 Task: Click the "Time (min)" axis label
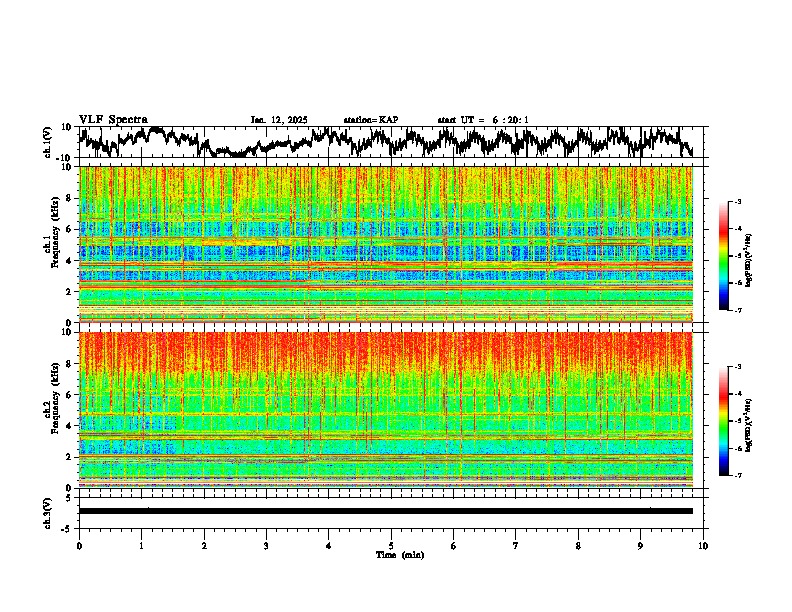pos(400,555)
